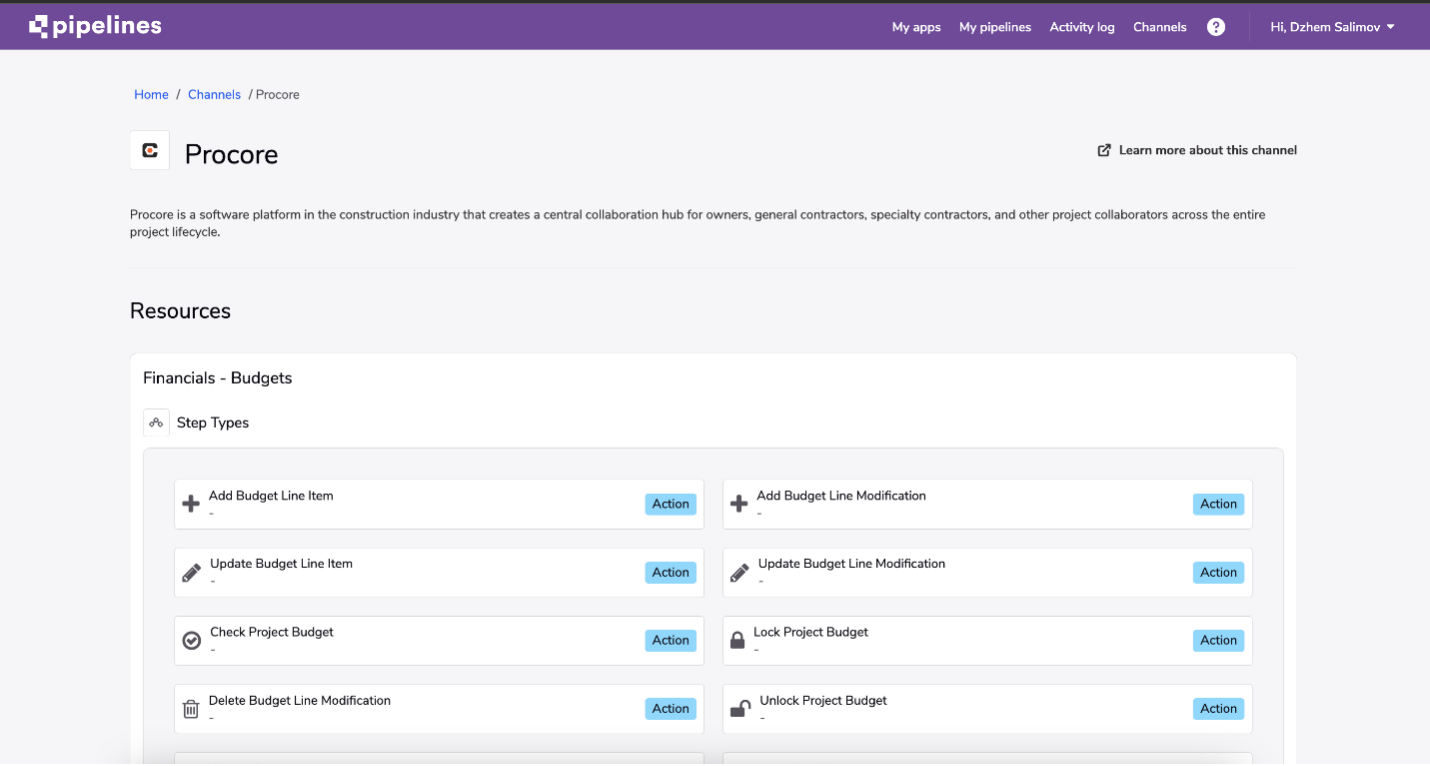Click the Step Types label

click(213, 423)
